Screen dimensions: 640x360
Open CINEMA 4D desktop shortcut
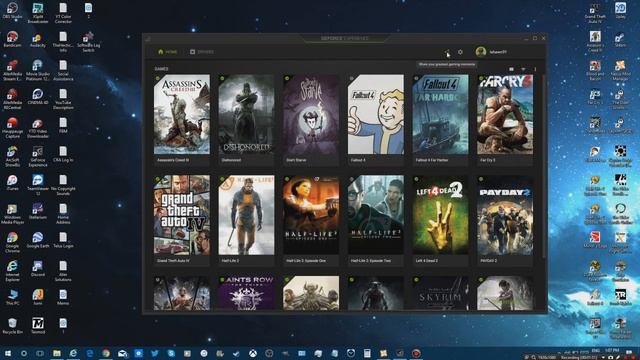pos(38,97)
